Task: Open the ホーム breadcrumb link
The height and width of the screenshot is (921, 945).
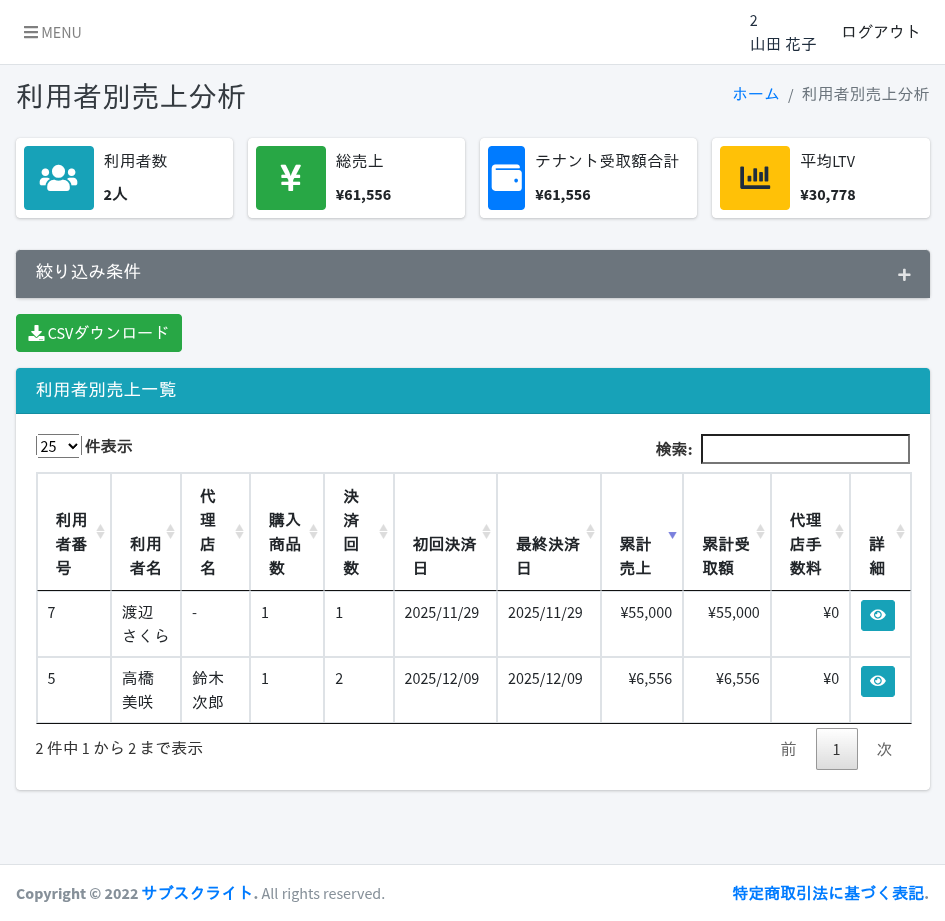Action: pyautogui.click(x=756, y=93)
